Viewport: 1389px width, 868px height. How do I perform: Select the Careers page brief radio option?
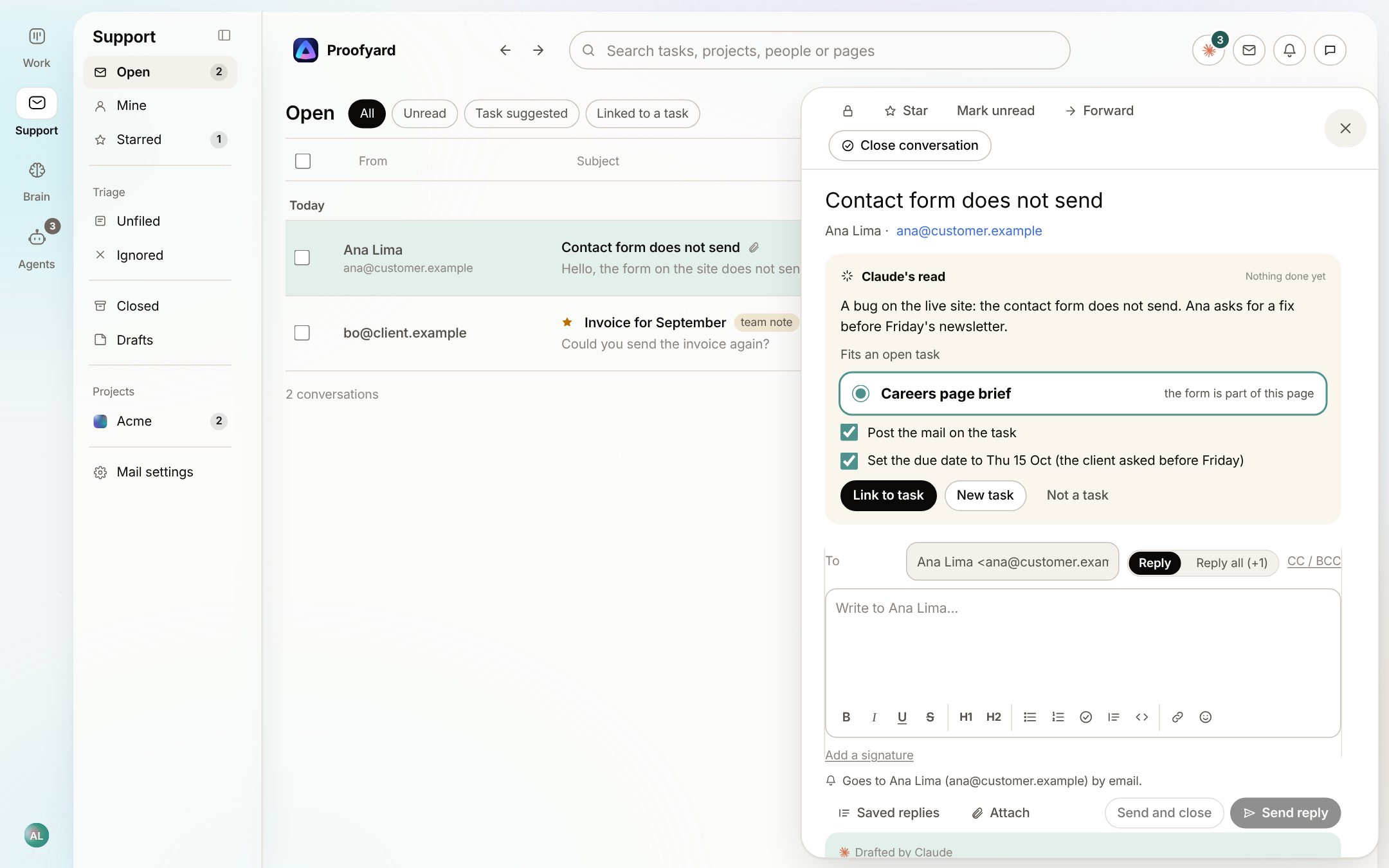click(x=860, y=393)
